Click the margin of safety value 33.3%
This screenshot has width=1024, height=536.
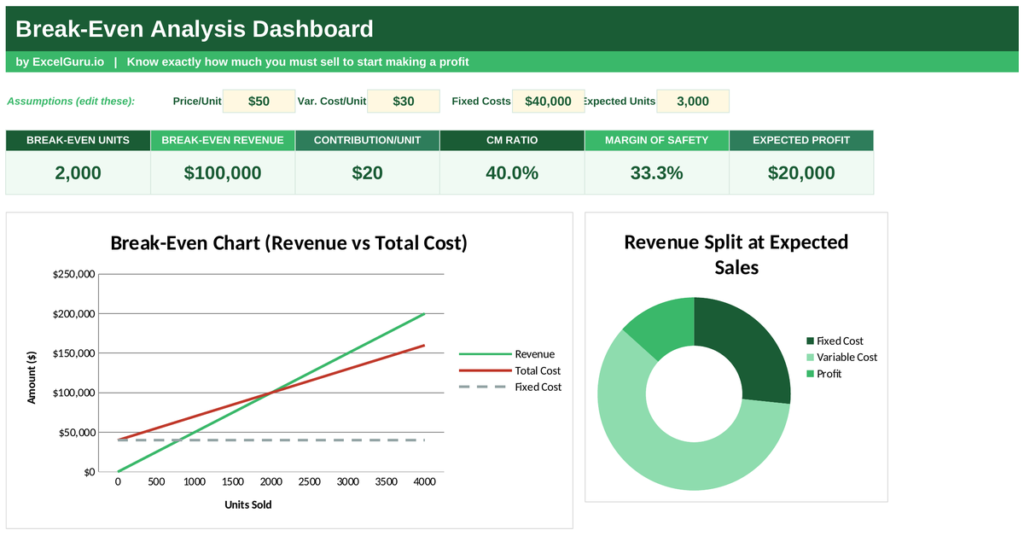click(x=657, y=173)
